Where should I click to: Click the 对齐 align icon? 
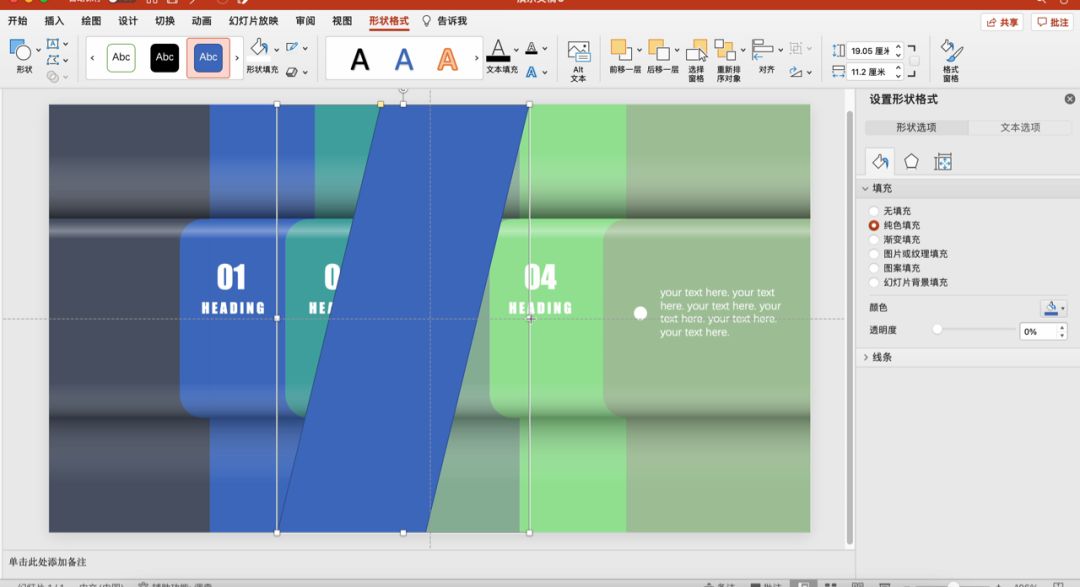[x=762, y=50]
